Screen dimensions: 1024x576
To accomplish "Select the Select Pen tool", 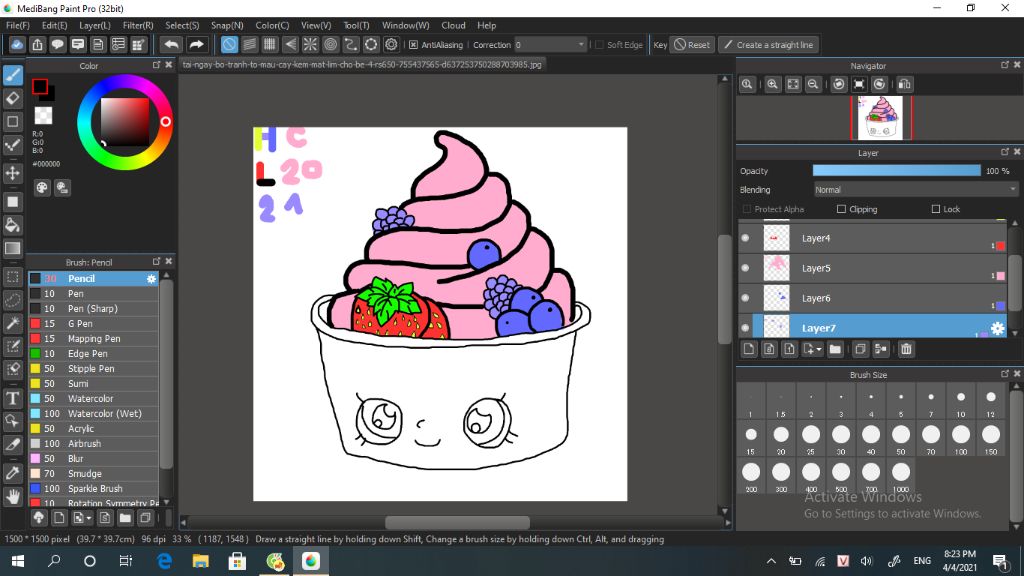I will point(13,345).
